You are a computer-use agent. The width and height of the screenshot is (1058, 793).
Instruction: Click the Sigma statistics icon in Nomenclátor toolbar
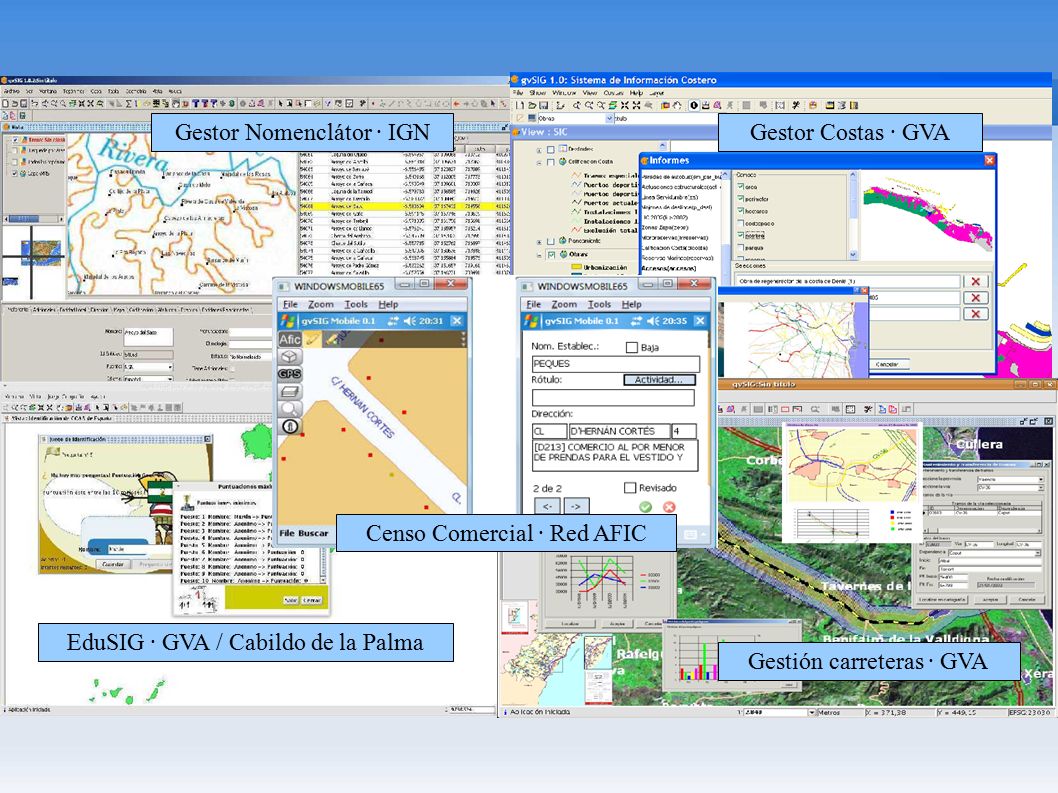click(129, 103)
